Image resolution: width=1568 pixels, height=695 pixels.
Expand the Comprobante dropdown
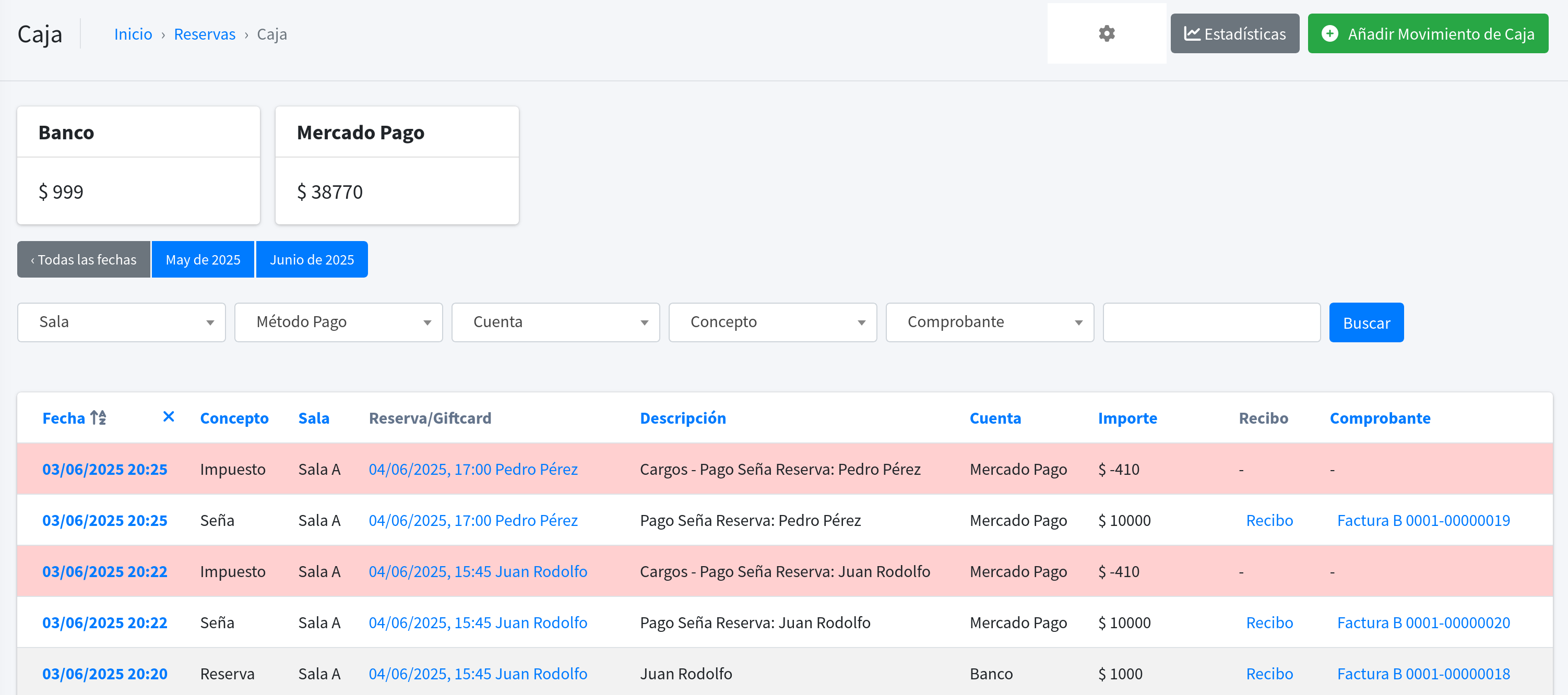pos(989,322)
